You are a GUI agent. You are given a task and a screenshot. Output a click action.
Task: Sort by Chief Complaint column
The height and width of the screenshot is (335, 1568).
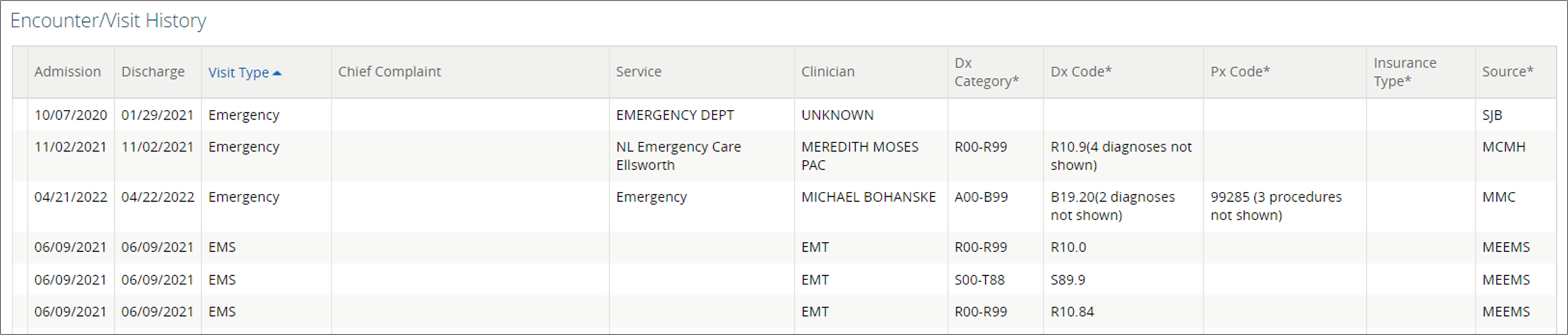[x=389, y=72]
